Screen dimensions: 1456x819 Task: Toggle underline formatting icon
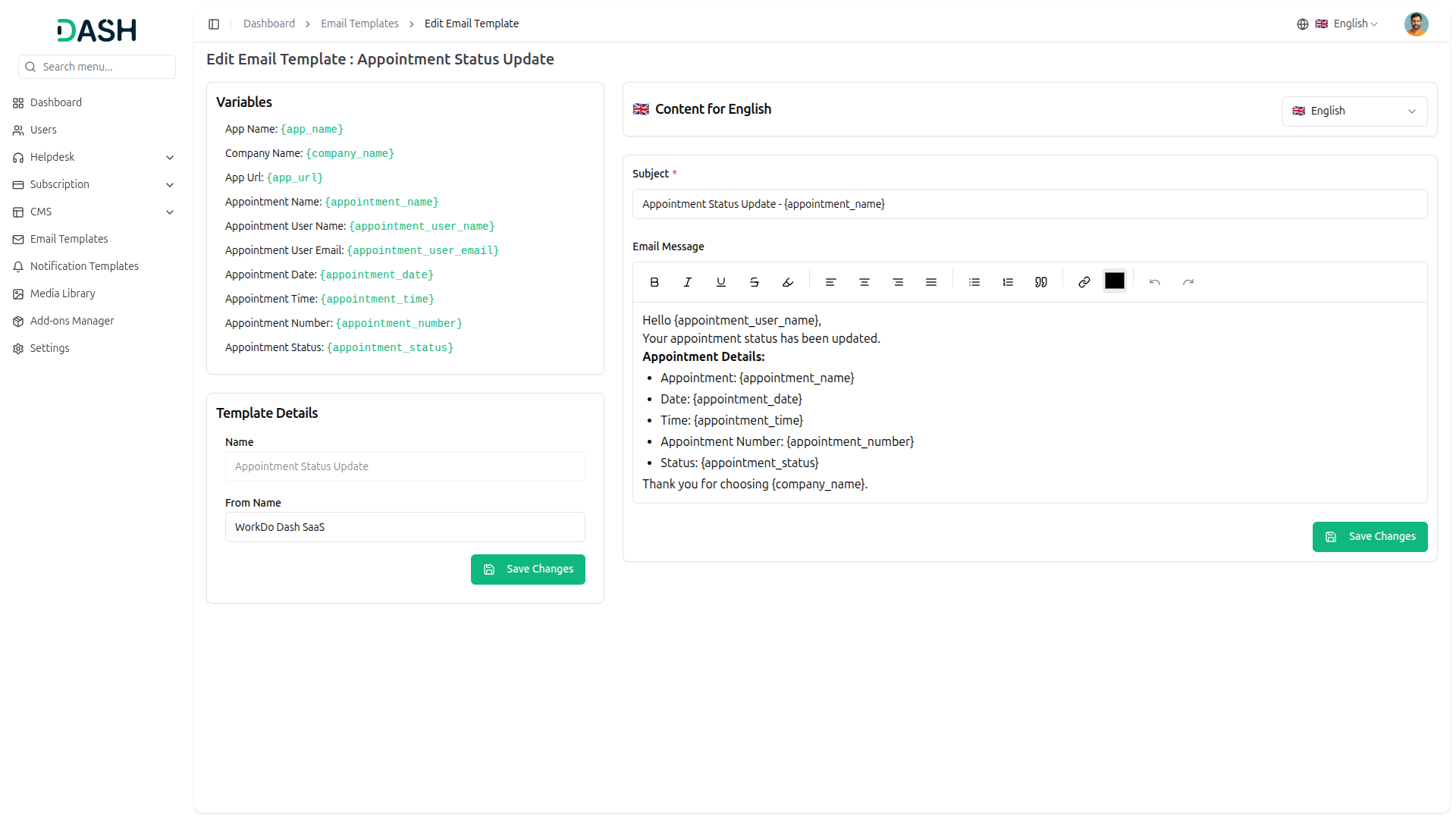721,282
